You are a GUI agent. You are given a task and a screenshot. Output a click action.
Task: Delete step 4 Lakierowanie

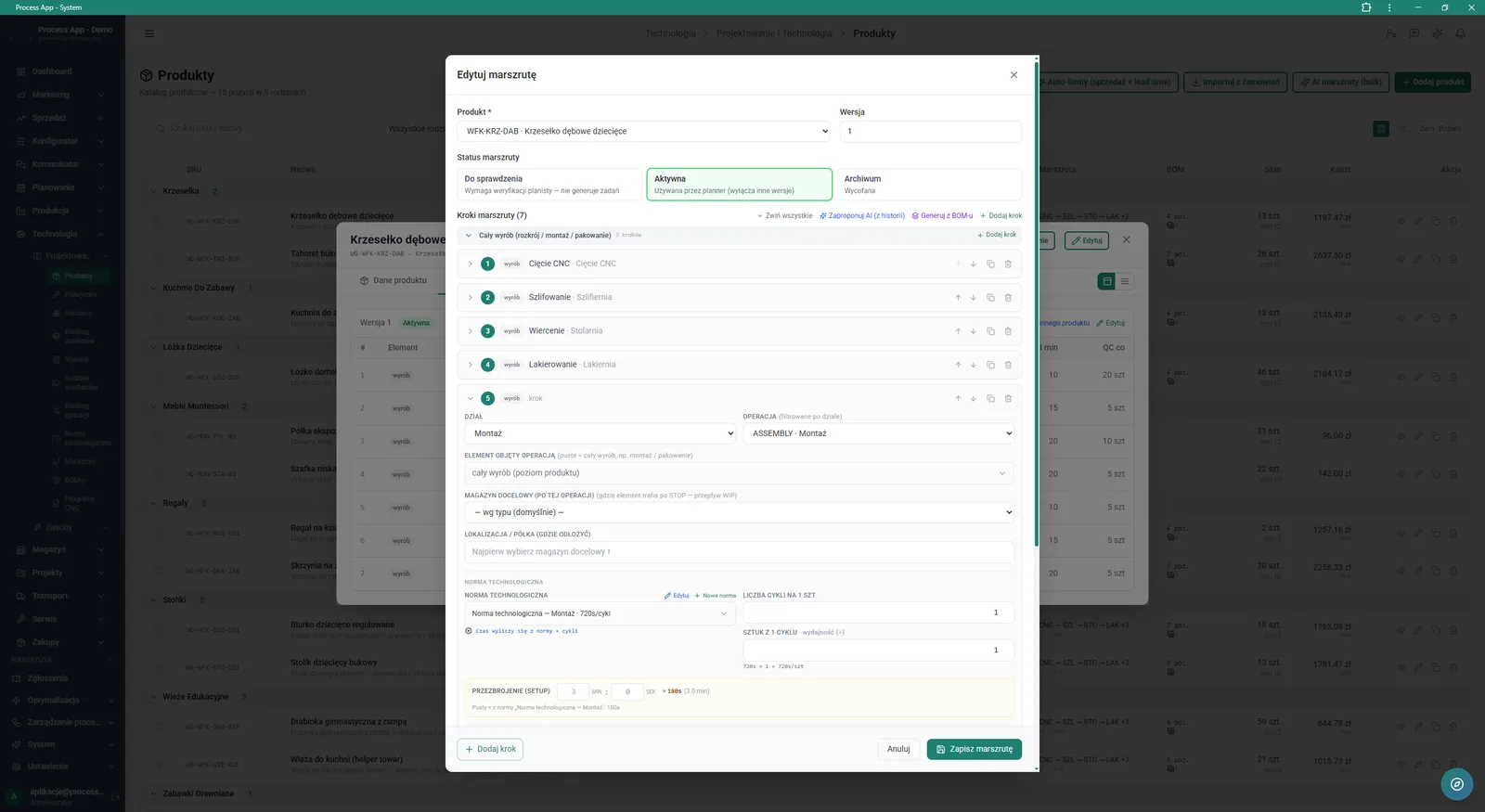1008,365
